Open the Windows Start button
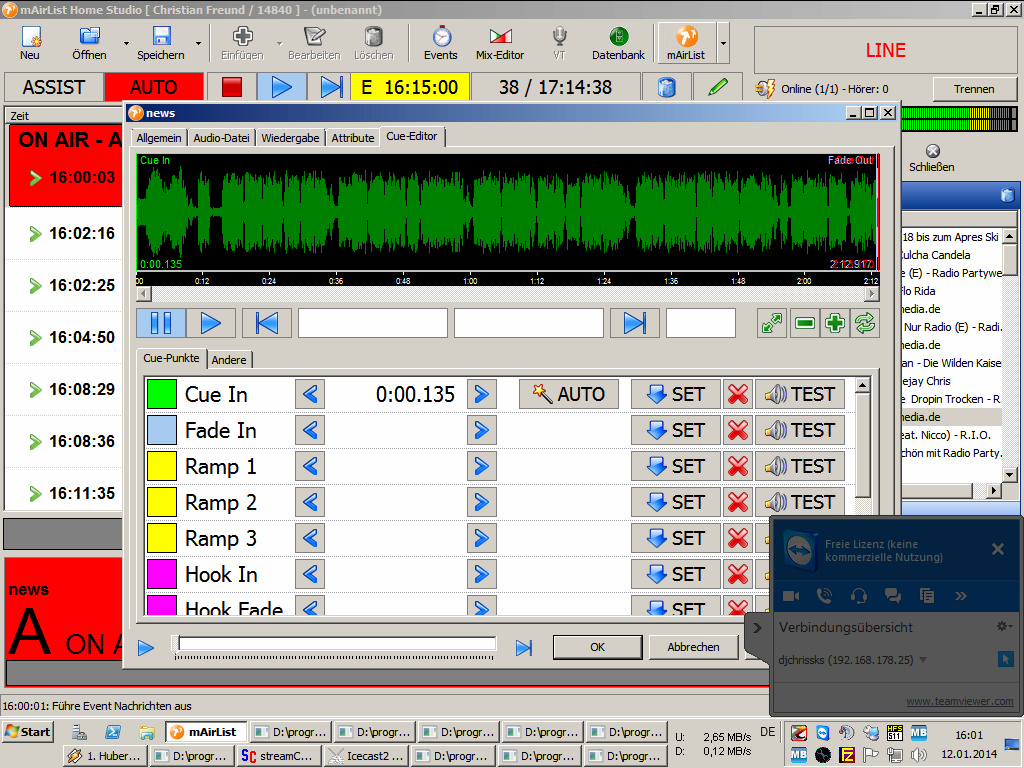 pos(28,732)
